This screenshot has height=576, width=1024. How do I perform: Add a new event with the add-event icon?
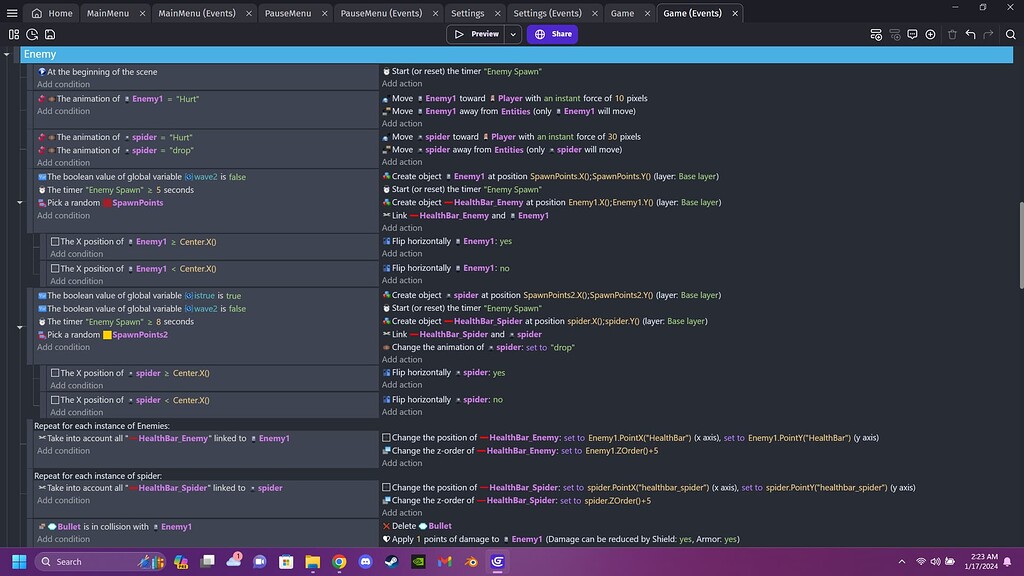point(877,34)
